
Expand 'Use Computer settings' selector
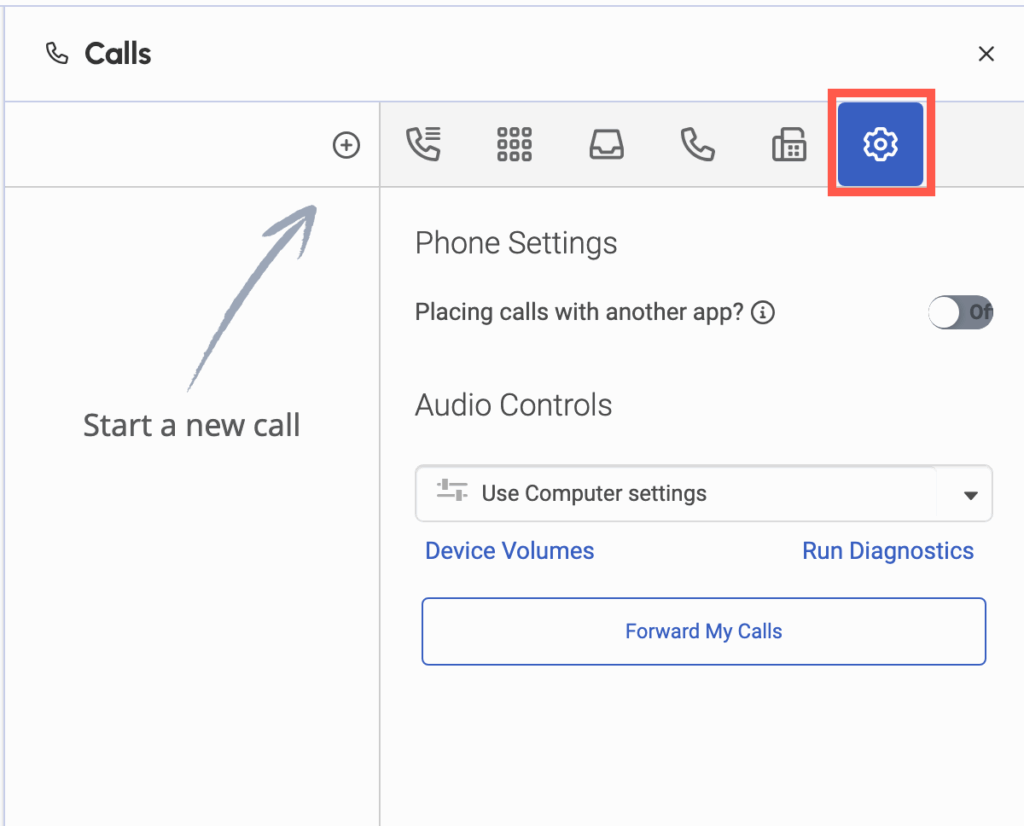pos(703,493)
